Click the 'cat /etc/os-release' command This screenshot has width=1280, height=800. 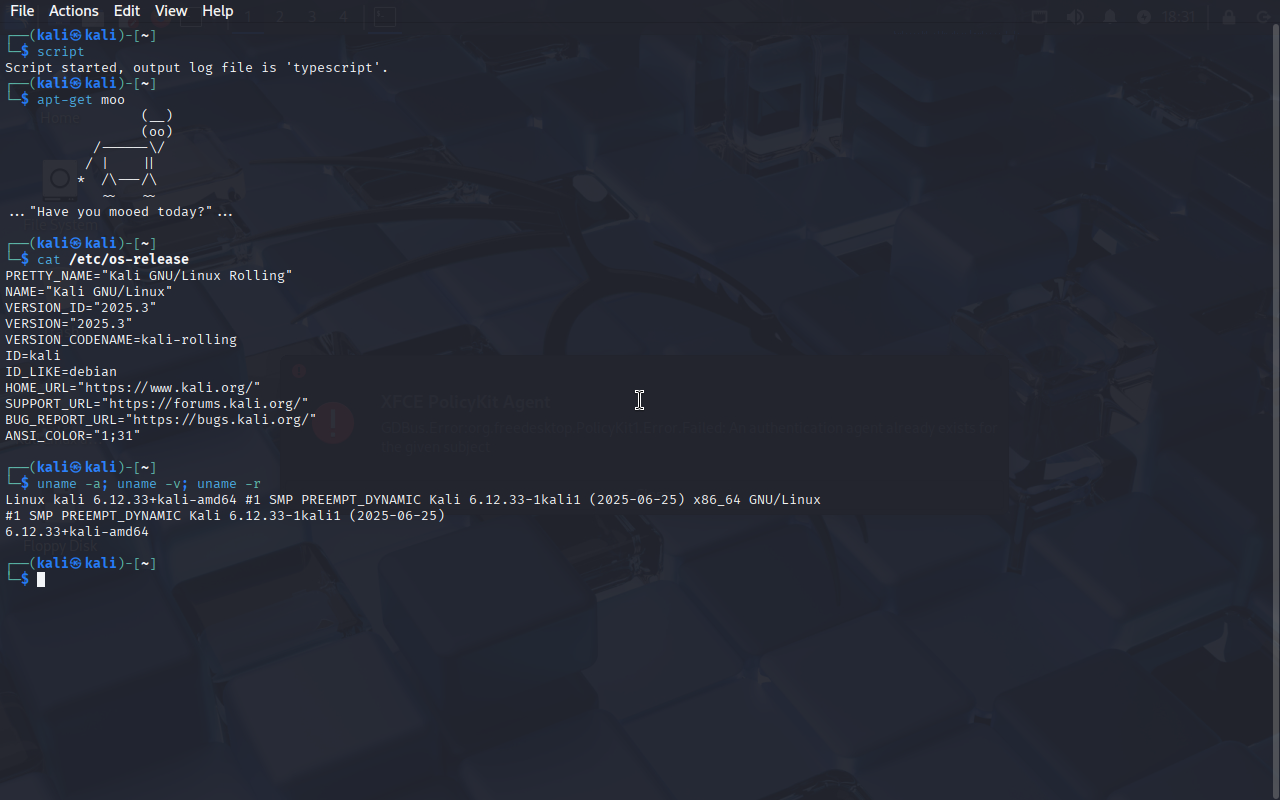pos(113,259)
